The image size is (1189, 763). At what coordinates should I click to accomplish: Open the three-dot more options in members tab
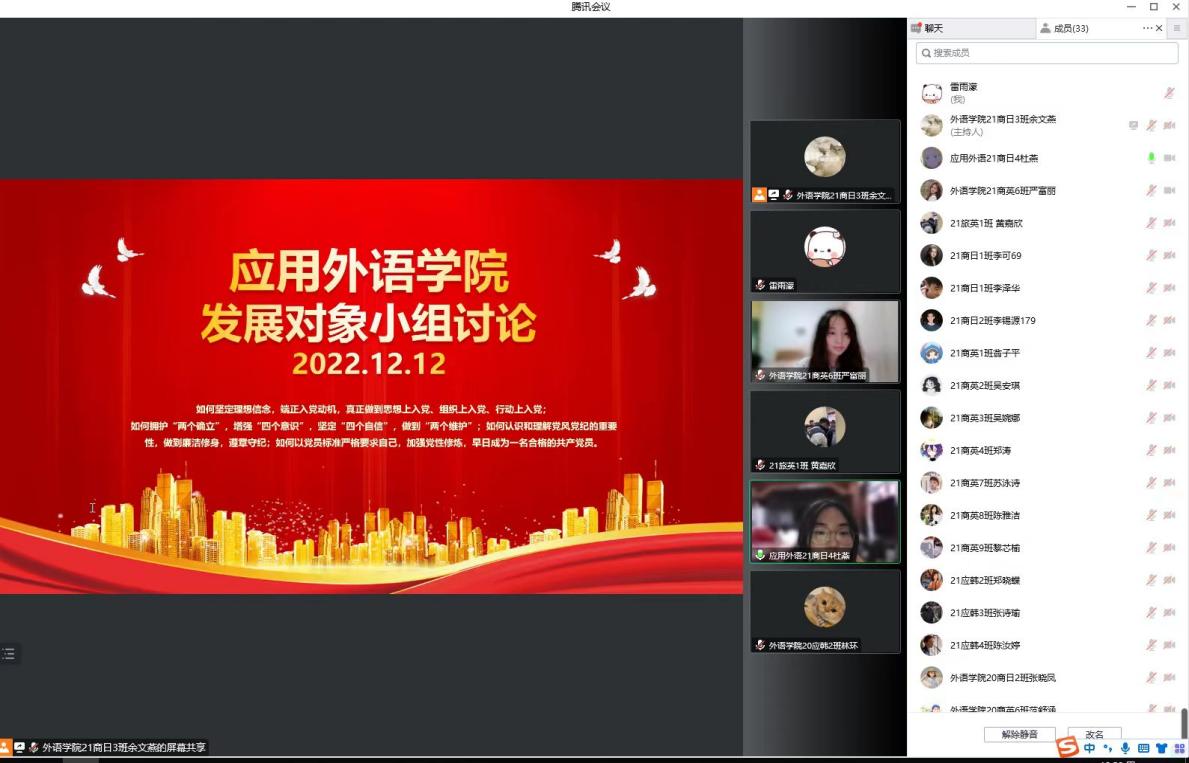[1147, 28]
